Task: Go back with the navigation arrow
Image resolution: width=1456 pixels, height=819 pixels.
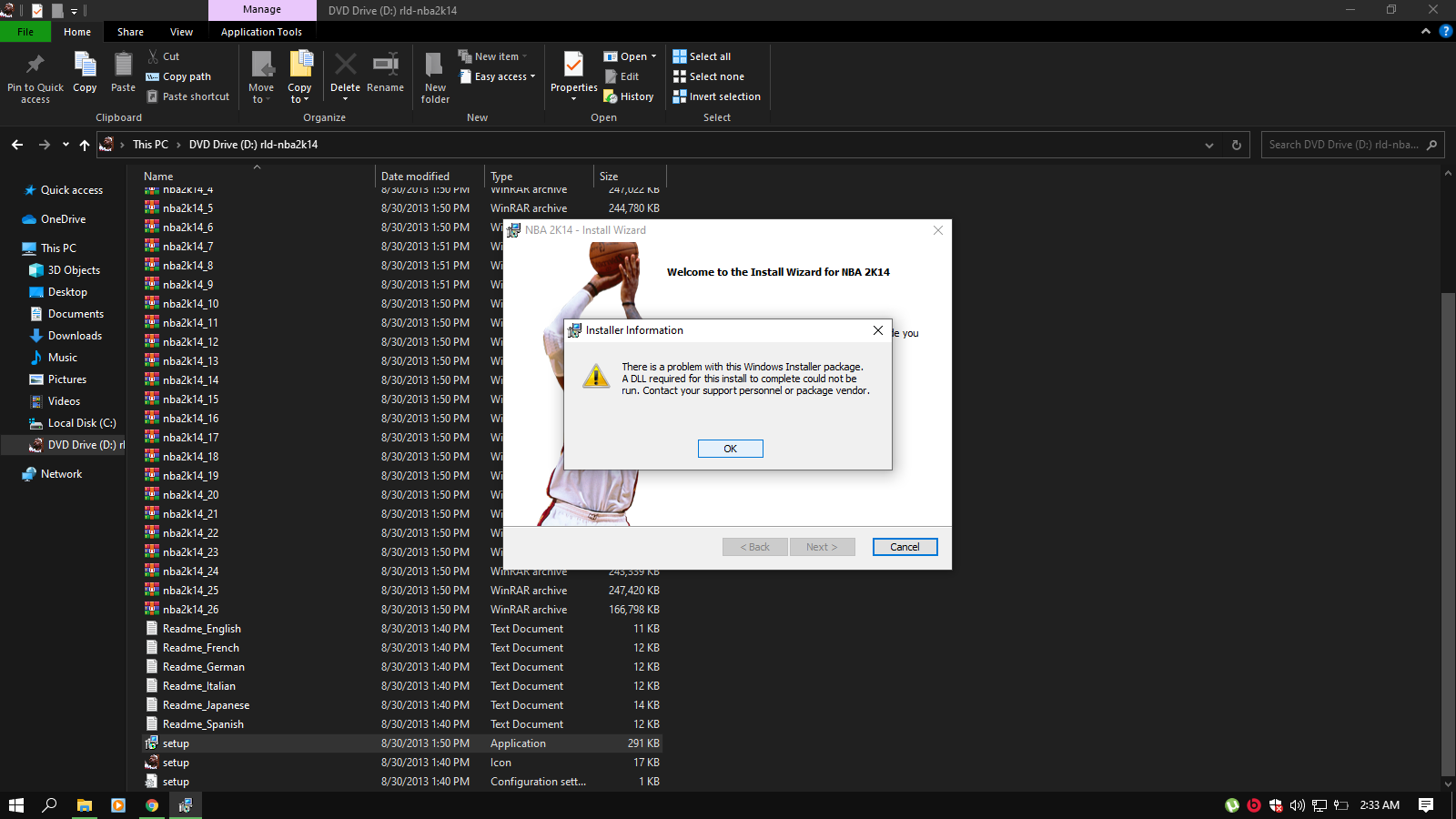Action: [x=17, y=145]
